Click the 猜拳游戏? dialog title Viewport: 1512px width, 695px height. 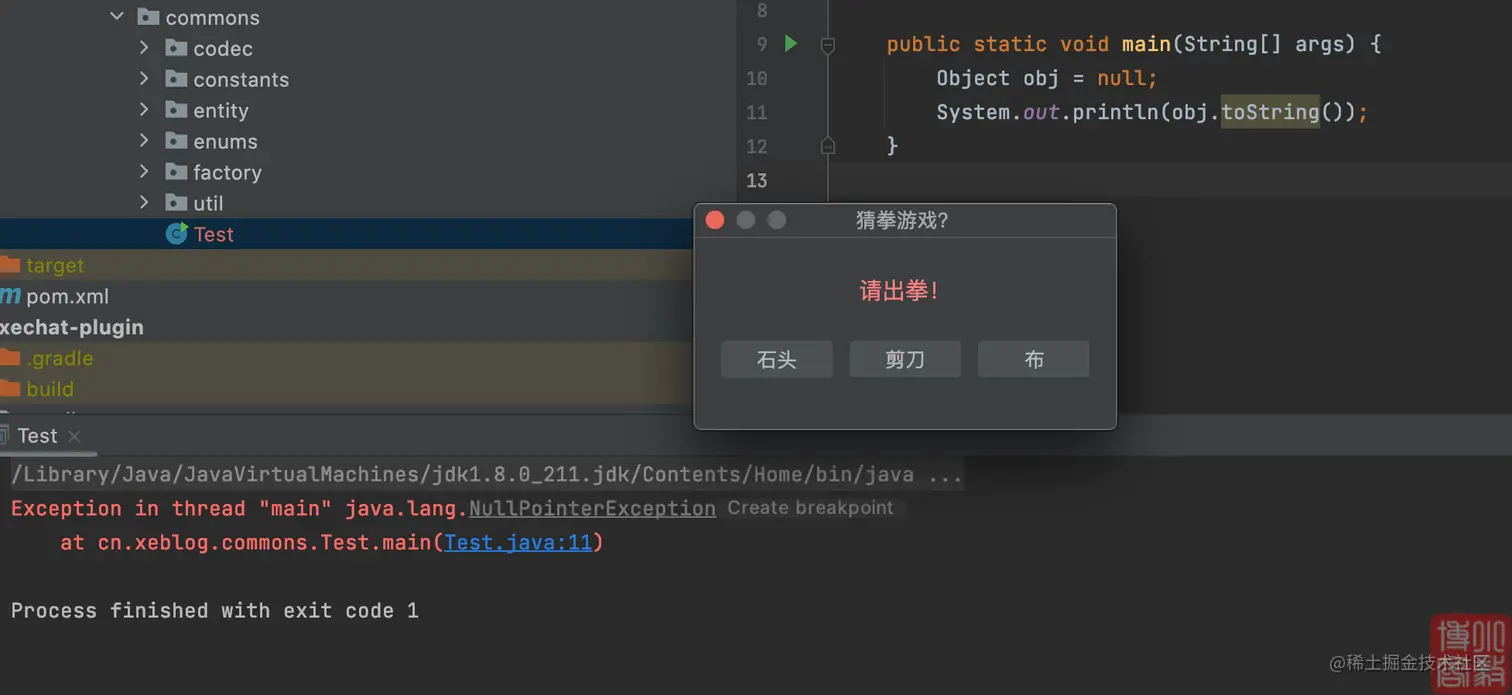[902, 220]
